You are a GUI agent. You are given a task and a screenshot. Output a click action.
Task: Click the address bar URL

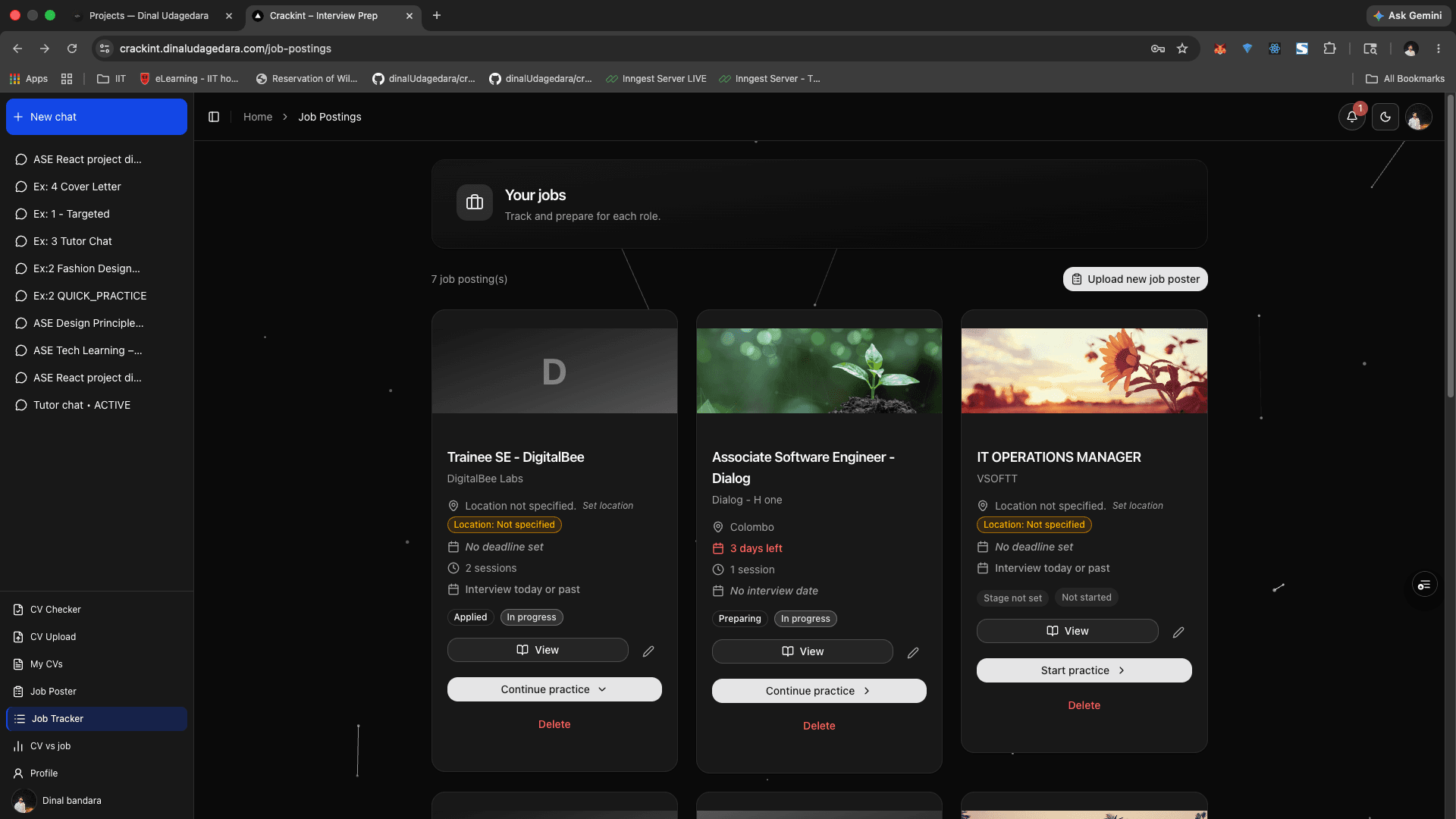click(225, 49)
